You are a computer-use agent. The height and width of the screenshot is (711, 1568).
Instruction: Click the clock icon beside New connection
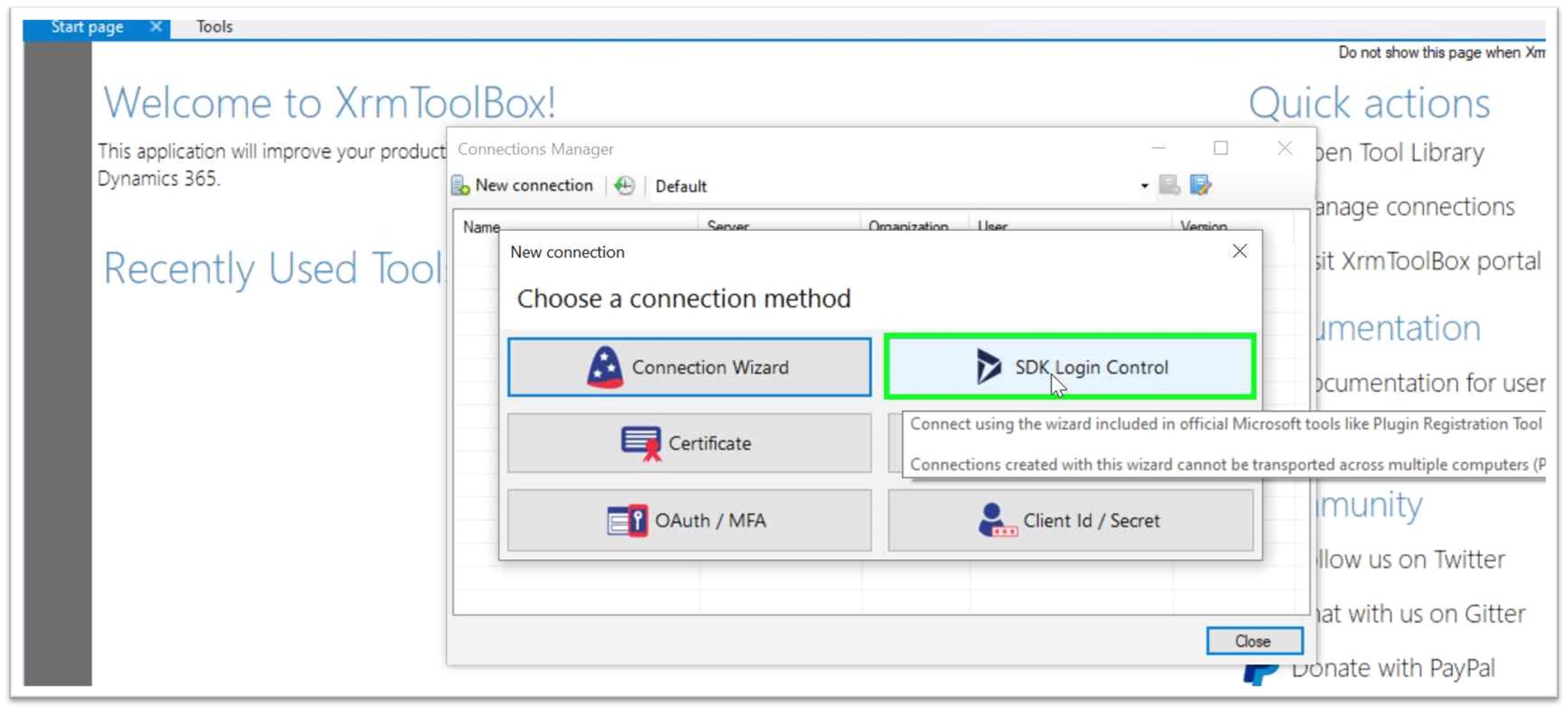pyautogui.click(x=624, y=186)
